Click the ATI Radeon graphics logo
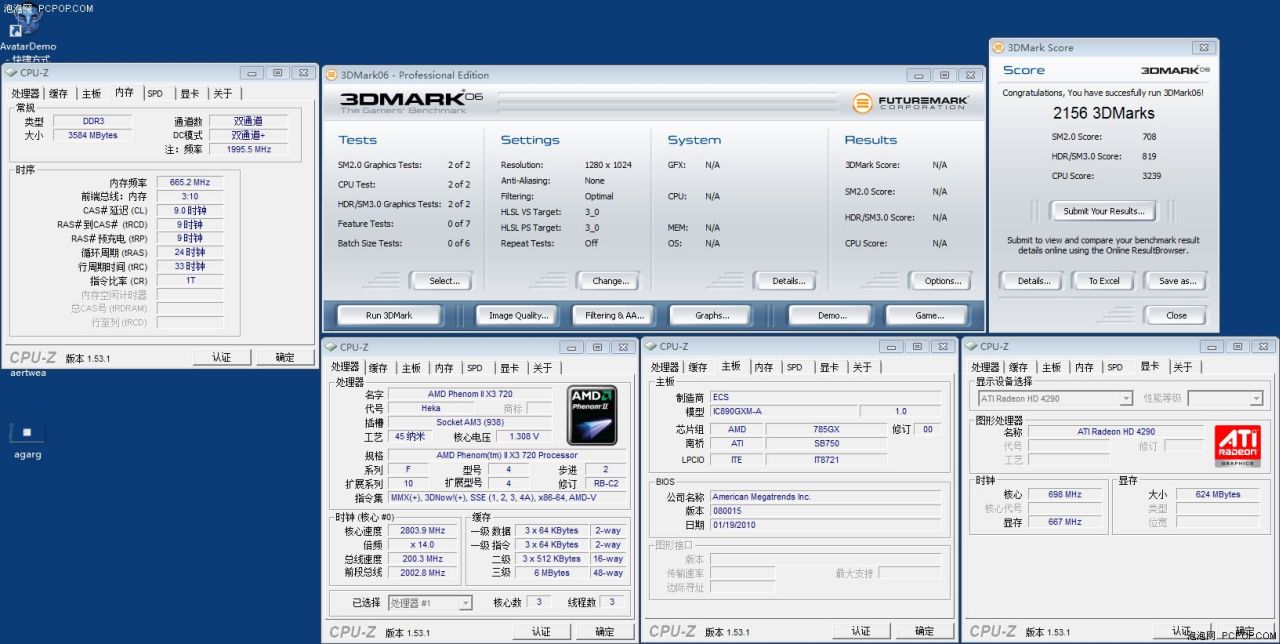 (x=1237, y=446)
